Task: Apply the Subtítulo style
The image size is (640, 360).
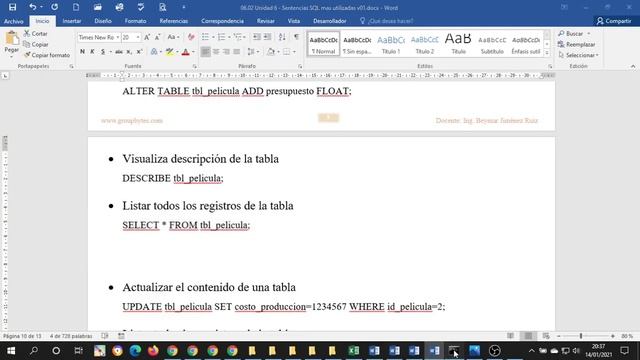Action: click(492, 44)
